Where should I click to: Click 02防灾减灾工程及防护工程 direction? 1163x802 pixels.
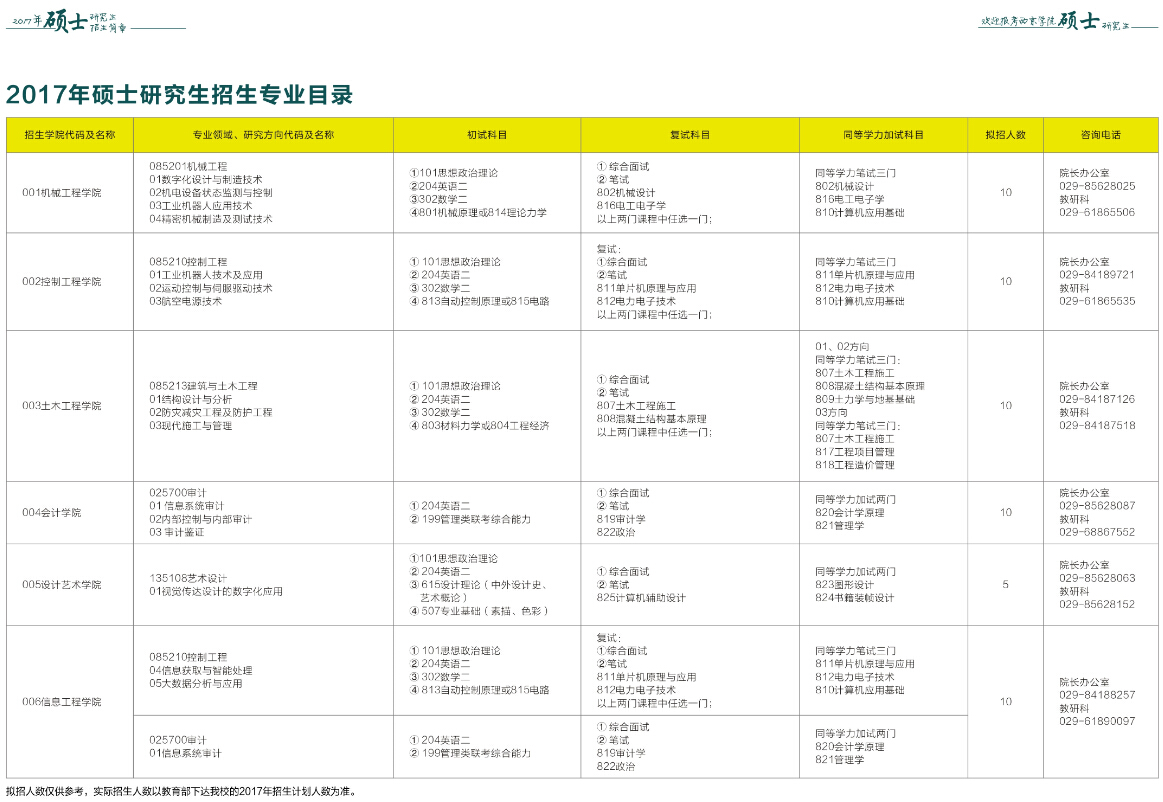tap(211, 412)
